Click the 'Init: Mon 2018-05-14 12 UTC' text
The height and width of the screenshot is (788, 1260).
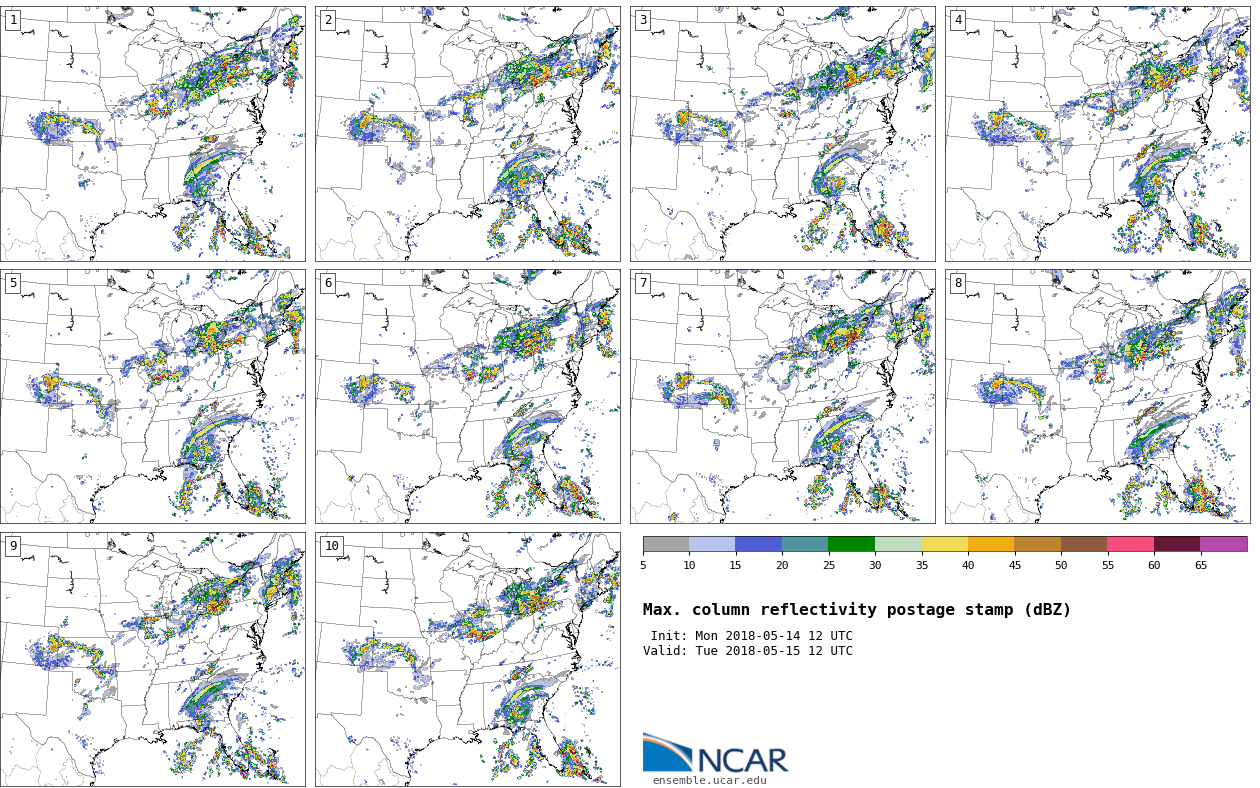[752, 636]
